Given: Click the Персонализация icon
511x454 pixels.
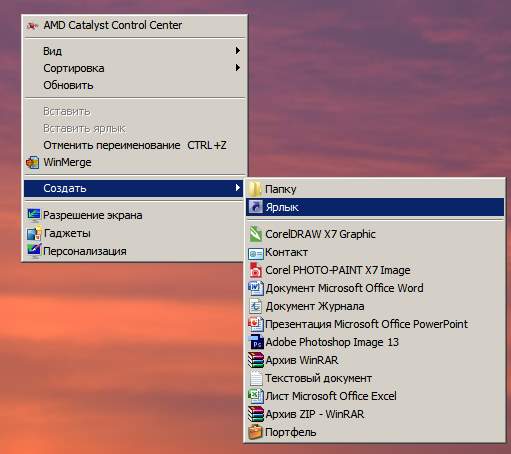Looking at the screenshot, I should [34, 251].
